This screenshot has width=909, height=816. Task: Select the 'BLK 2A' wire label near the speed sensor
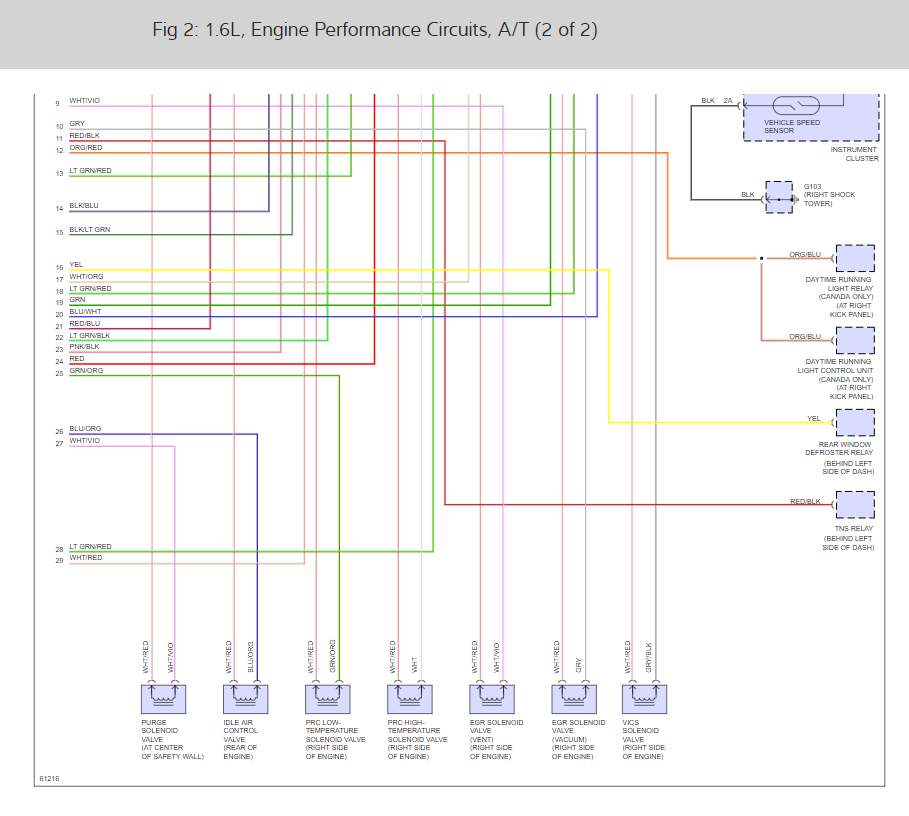[x=717, y=101]
